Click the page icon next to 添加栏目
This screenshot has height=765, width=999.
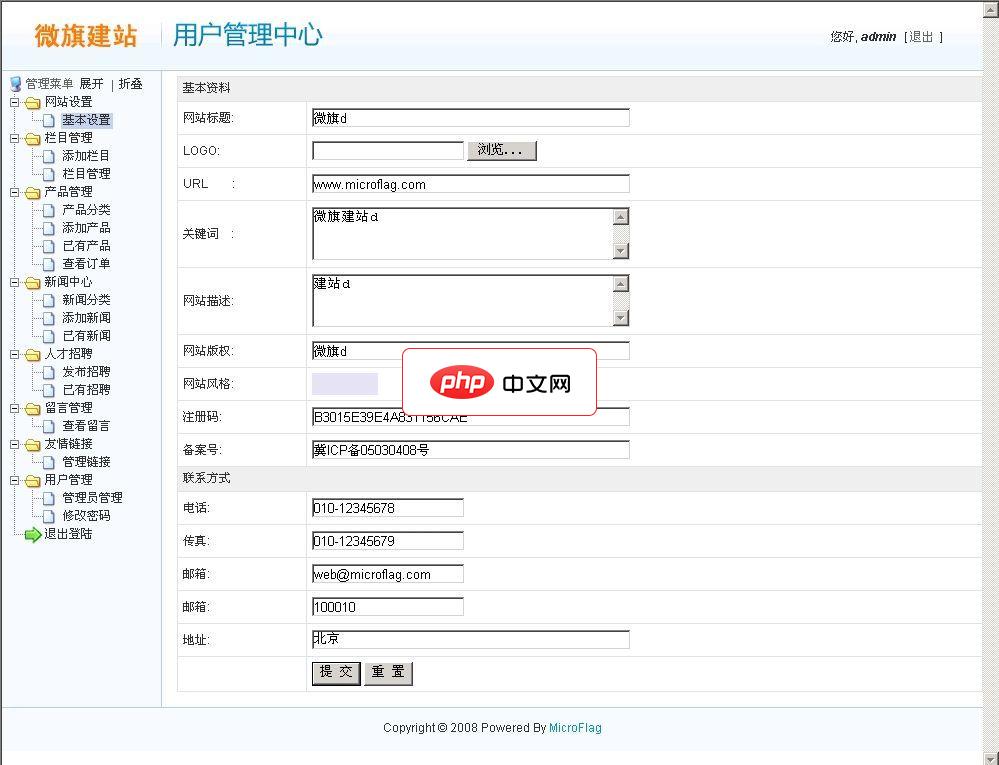pos(48,156)
